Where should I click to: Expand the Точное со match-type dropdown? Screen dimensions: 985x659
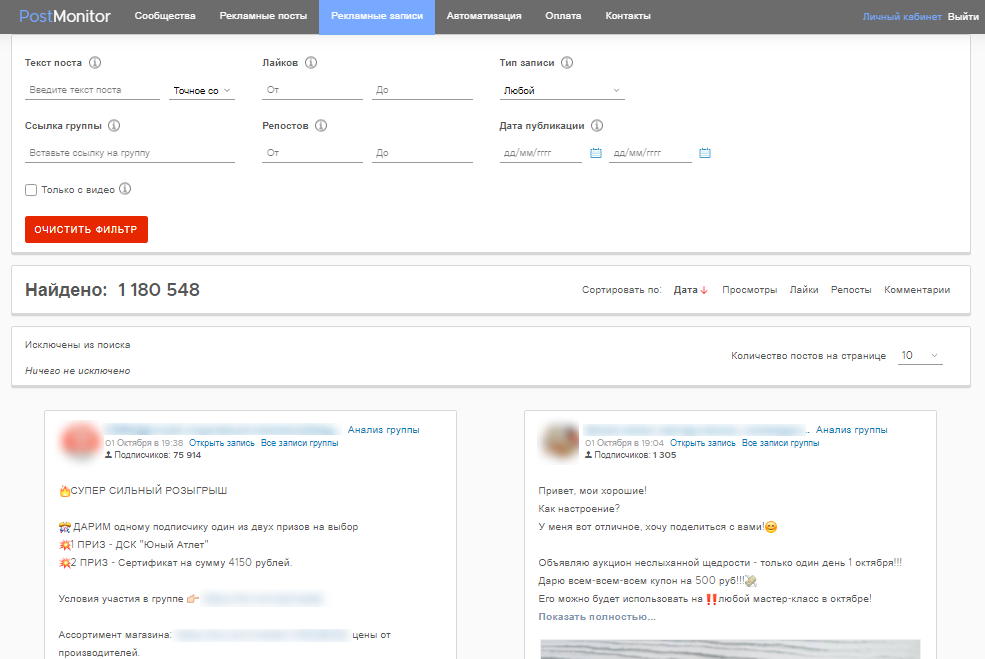click(x=203, y=90)
